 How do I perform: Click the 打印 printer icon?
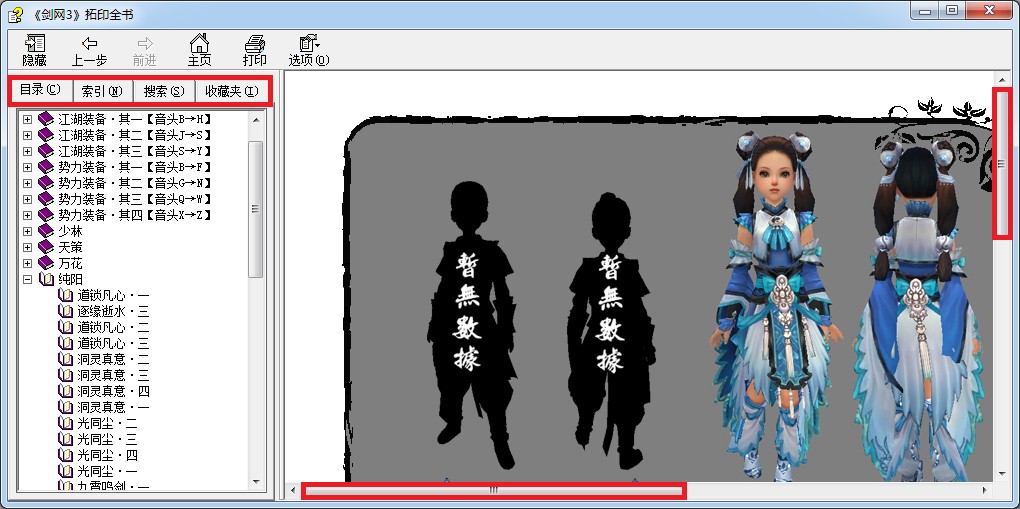pos(254,44)
